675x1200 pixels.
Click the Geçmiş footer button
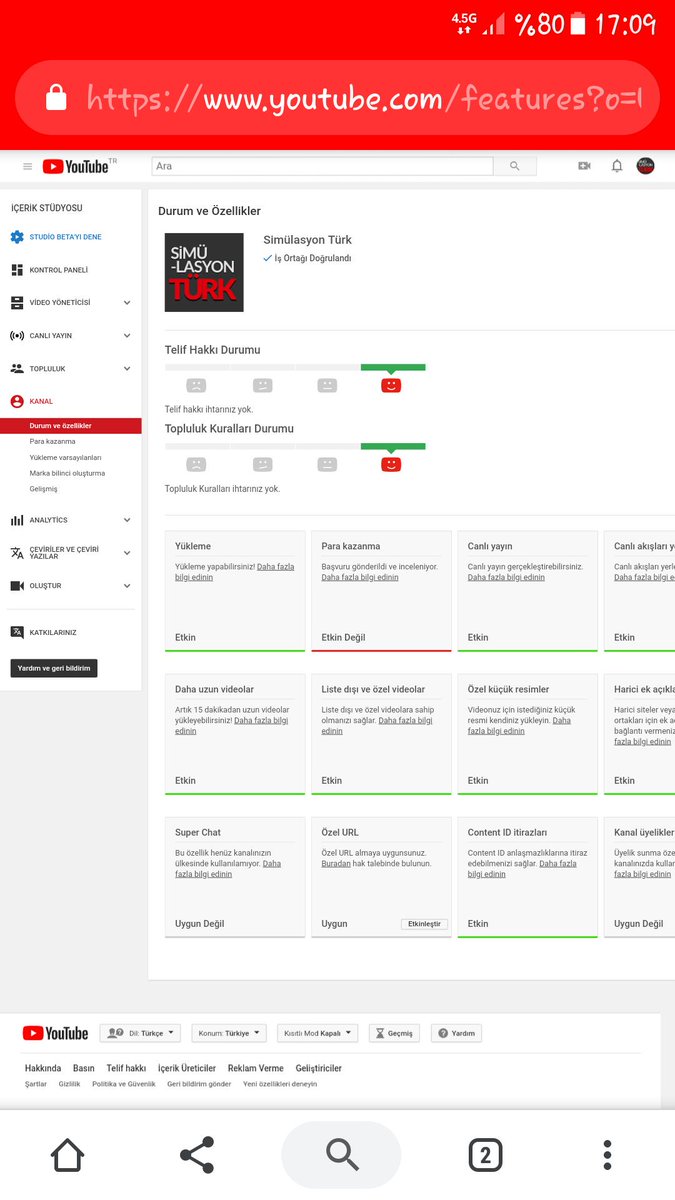(x=395, y=1033)
